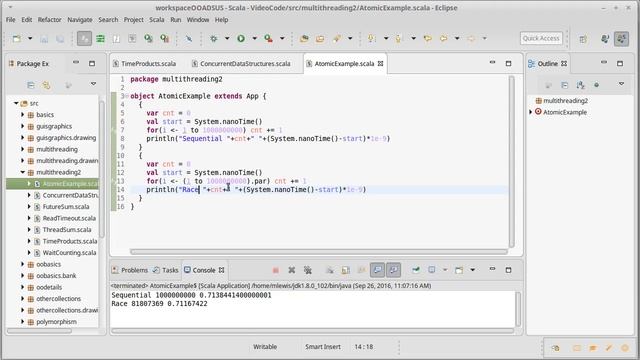Viewport: 640px width, 360px height.
Task: Click the editor horizontal scrollbar
Action: [x=318, y=252]
